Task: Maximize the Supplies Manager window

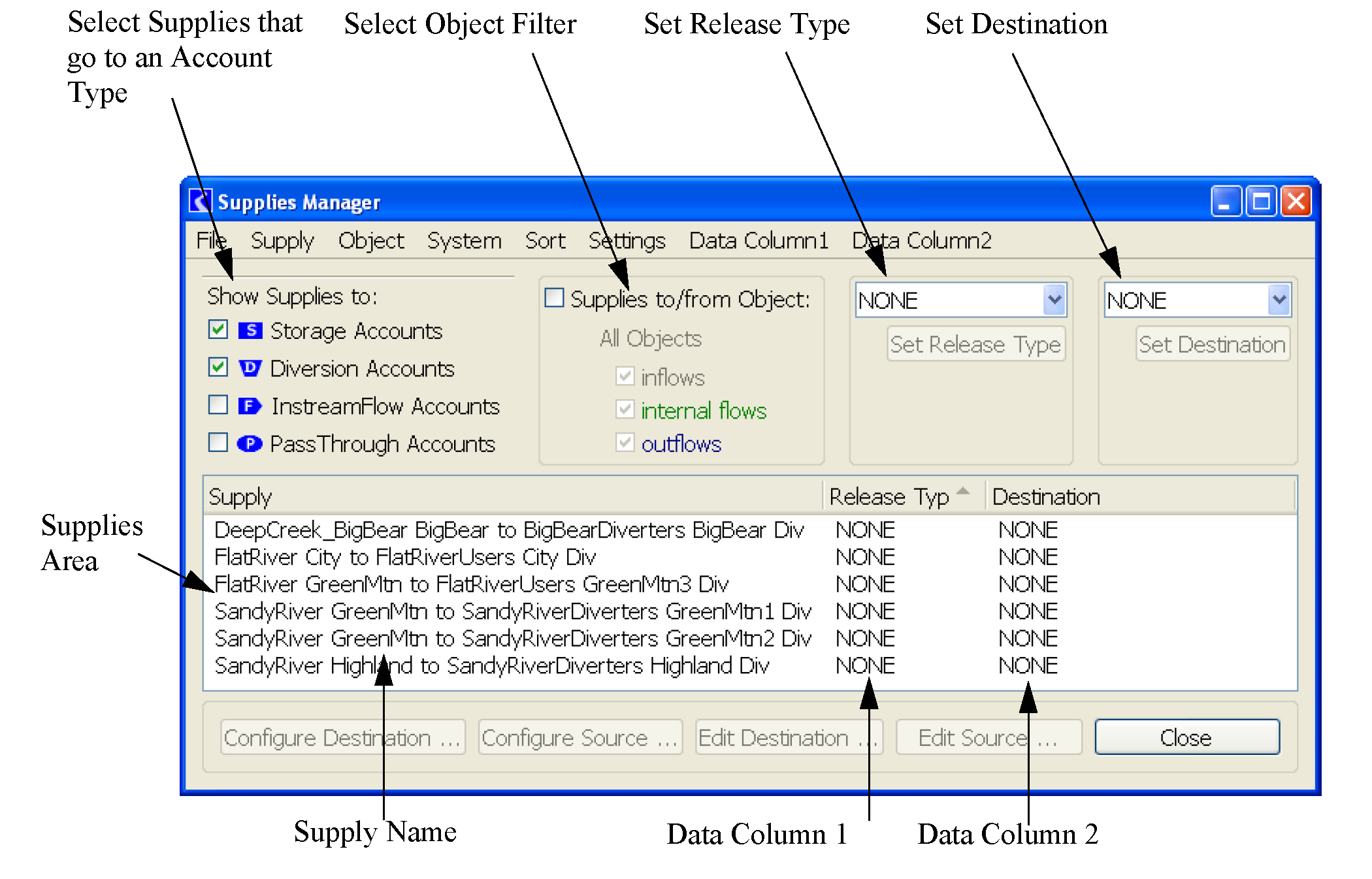Action: [x=1261, y=201]
